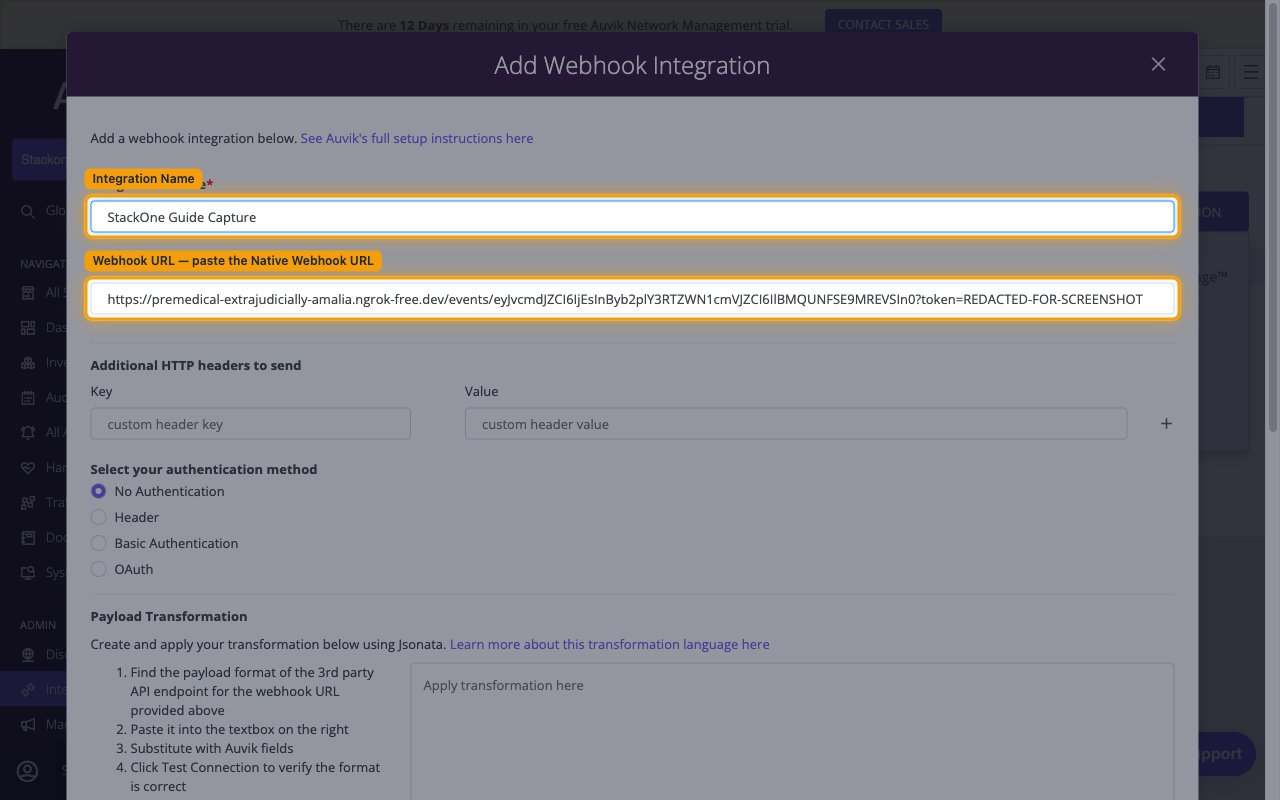Open the calendar icon behind the dialog
1280x800 pixels.
(x=1212, y=73)
